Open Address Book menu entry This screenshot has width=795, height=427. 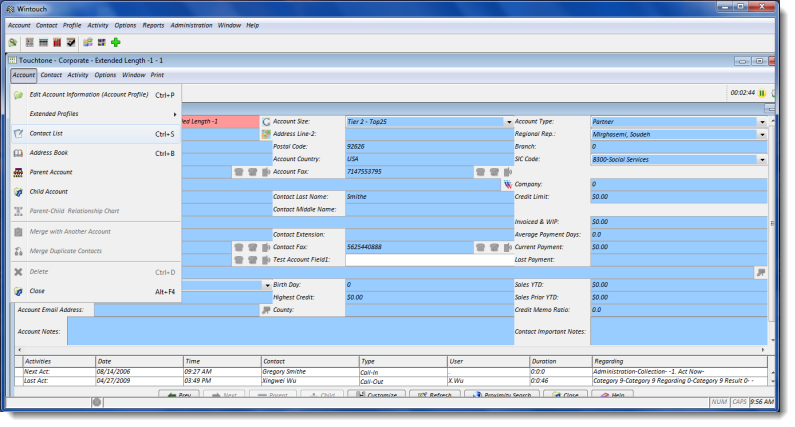(96, 153)
